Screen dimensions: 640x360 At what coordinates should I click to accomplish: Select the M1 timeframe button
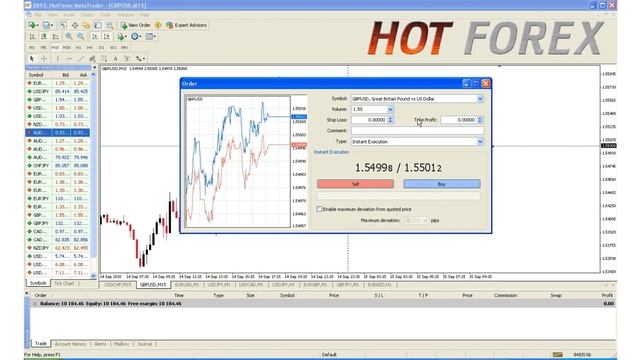[x=32, y=47]
